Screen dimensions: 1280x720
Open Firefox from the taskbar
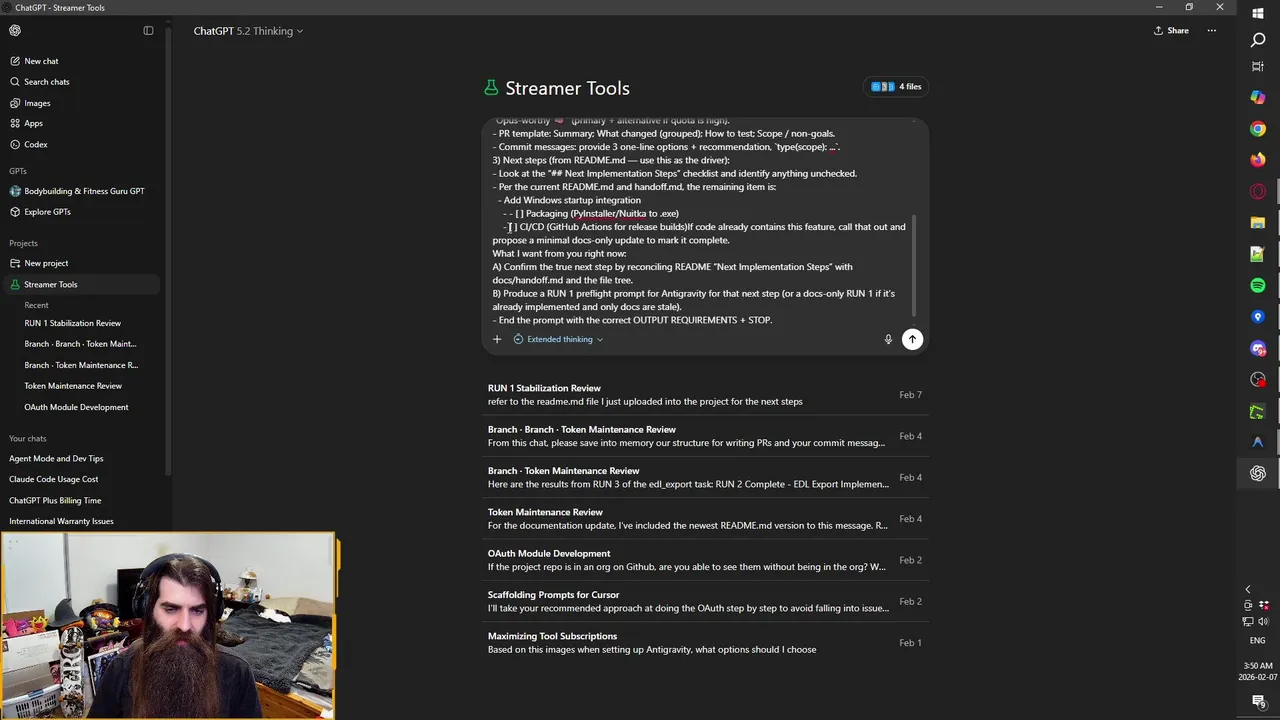tap(1258, 160)
